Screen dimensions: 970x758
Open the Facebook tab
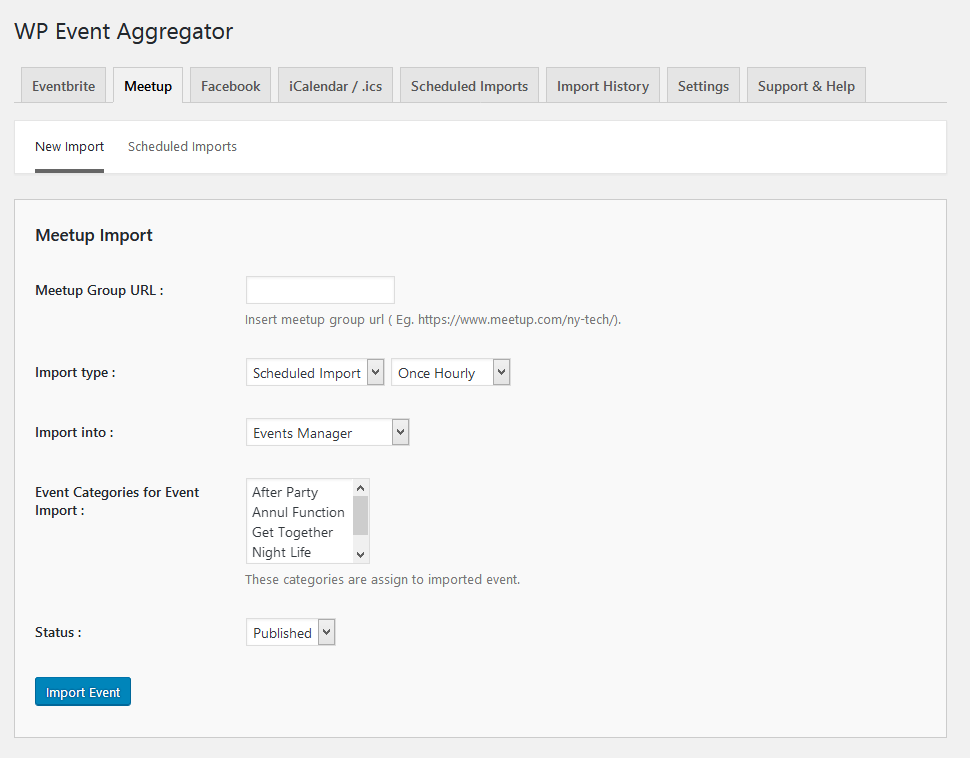pos(230,86)
